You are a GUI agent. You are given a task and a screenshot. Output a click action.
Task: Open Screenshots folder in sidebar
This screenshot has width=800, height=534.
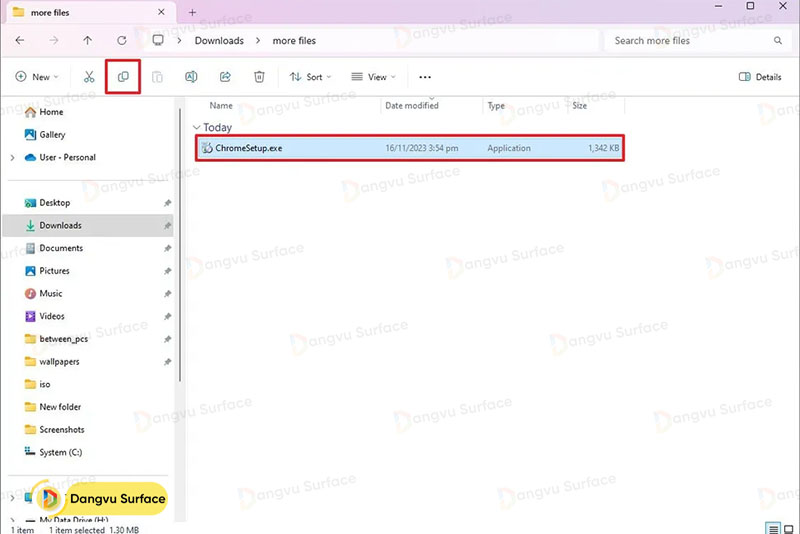[61, 429]
